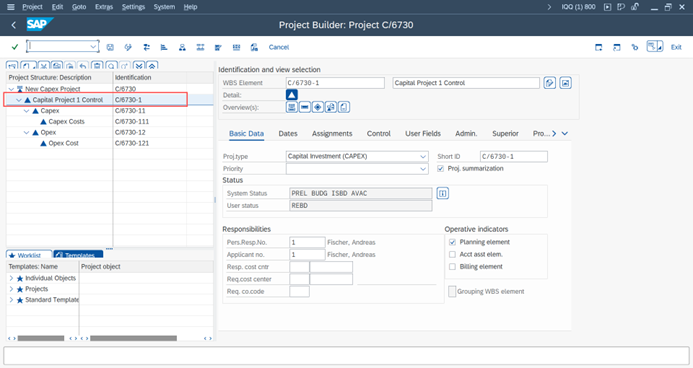This screenshot has height=368, width=693.
Task: Click the Undo arrow in tree toolbar
Action: (x=83, y=66)
